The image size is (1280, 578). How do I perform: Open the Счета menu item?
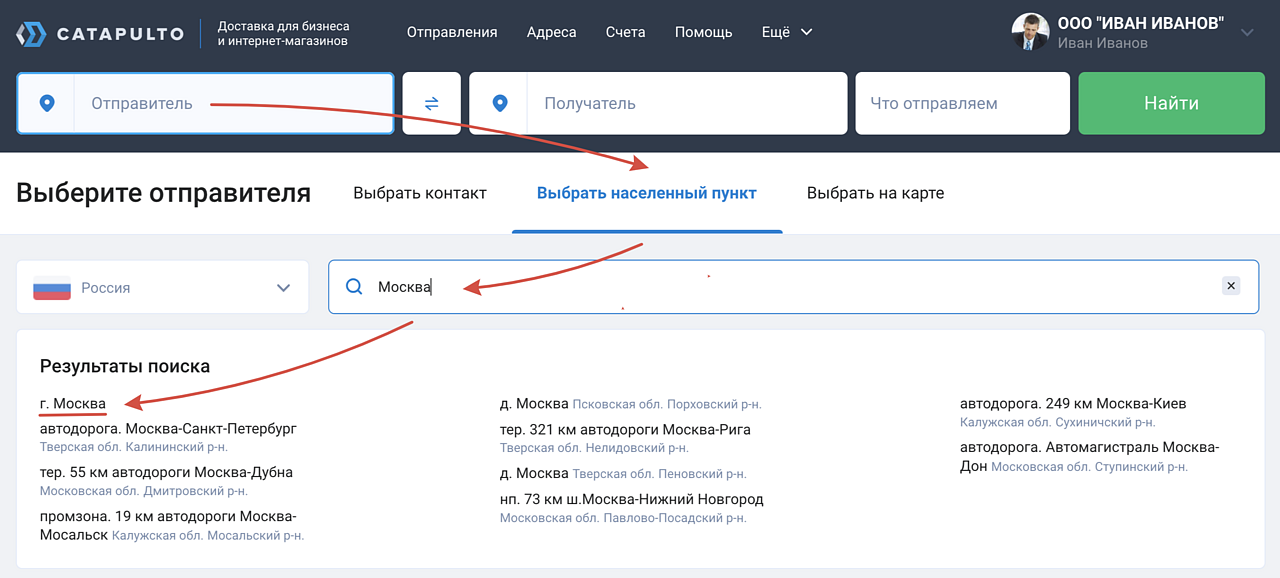tap(625, 32)
